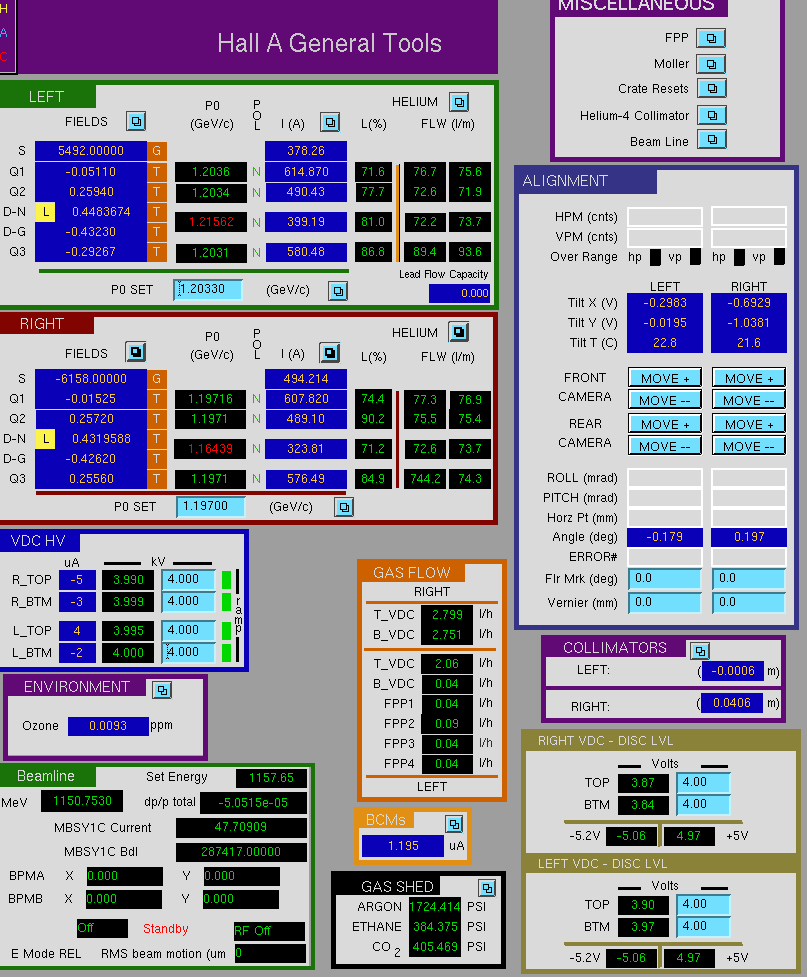Click the LEFT Angle (deg) value -0.179
The height and width of the screenshot is (977, 807).
point(665,537)
